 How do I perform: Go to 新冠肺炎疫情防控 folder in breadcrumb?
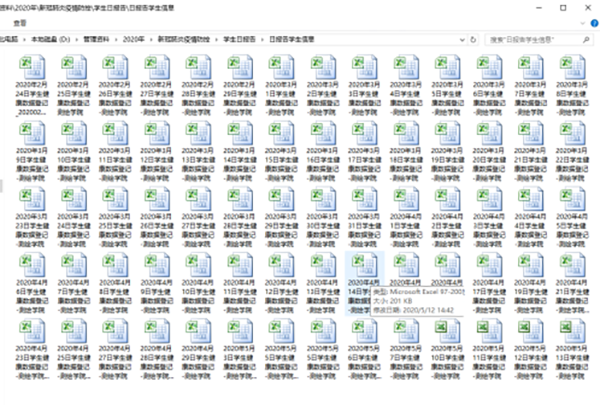184,39
